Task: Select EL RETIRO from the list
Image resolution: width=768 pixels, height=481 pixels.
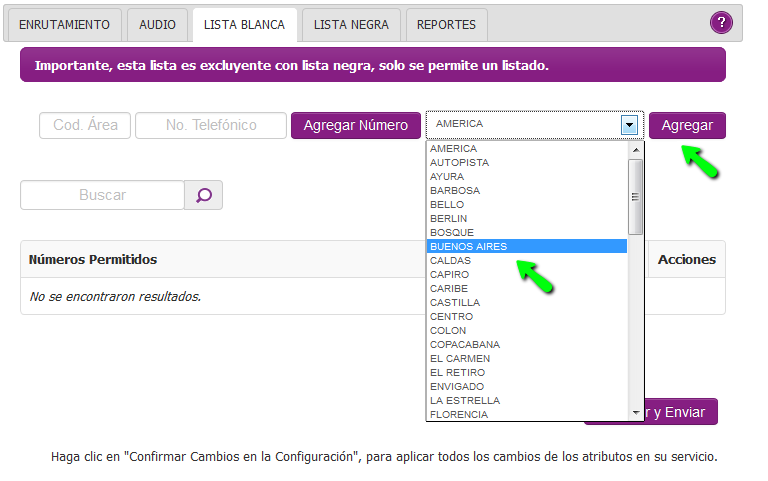Action: [x=527, y=373]
